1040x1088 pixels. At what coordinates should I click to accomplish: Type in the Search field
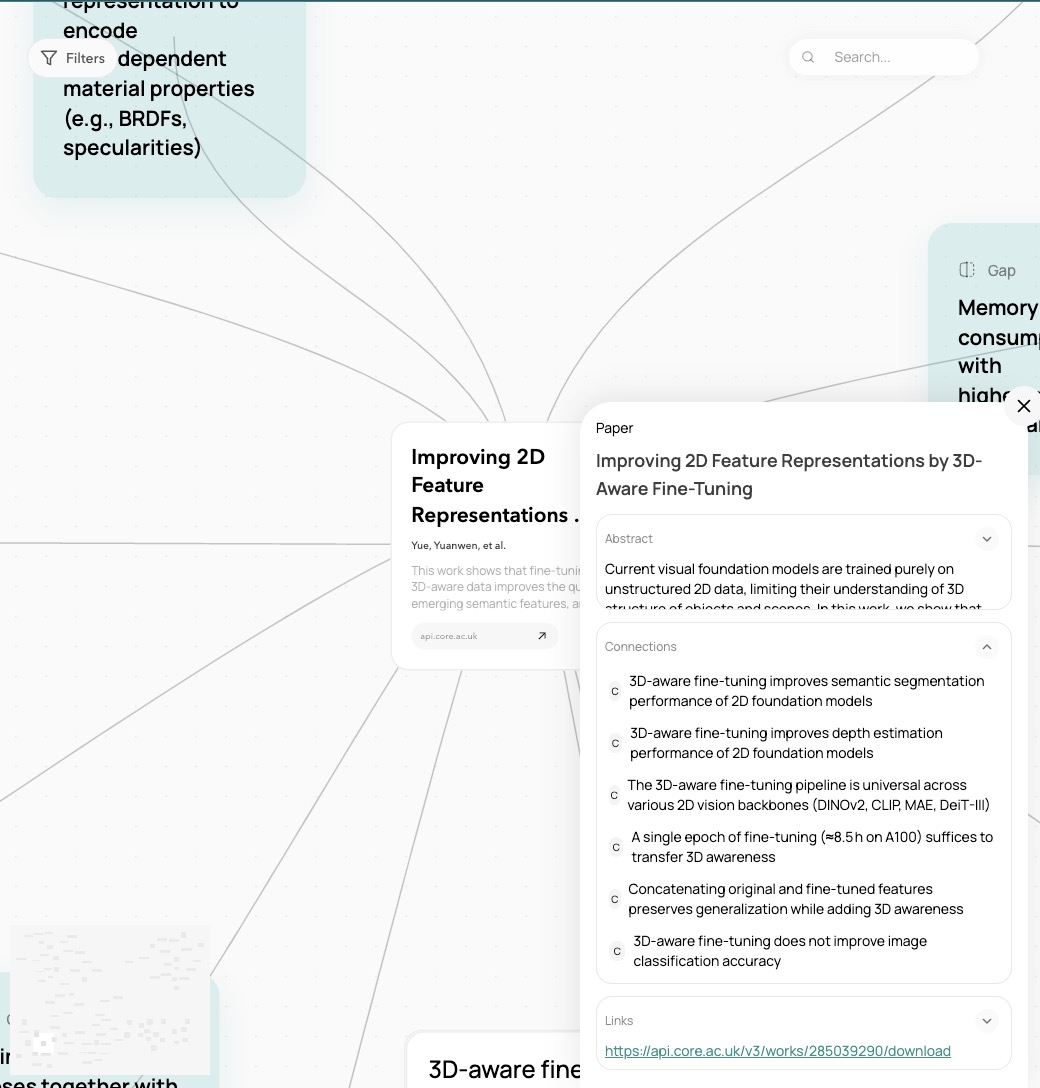pyautogui.click(x=895, y=57)
